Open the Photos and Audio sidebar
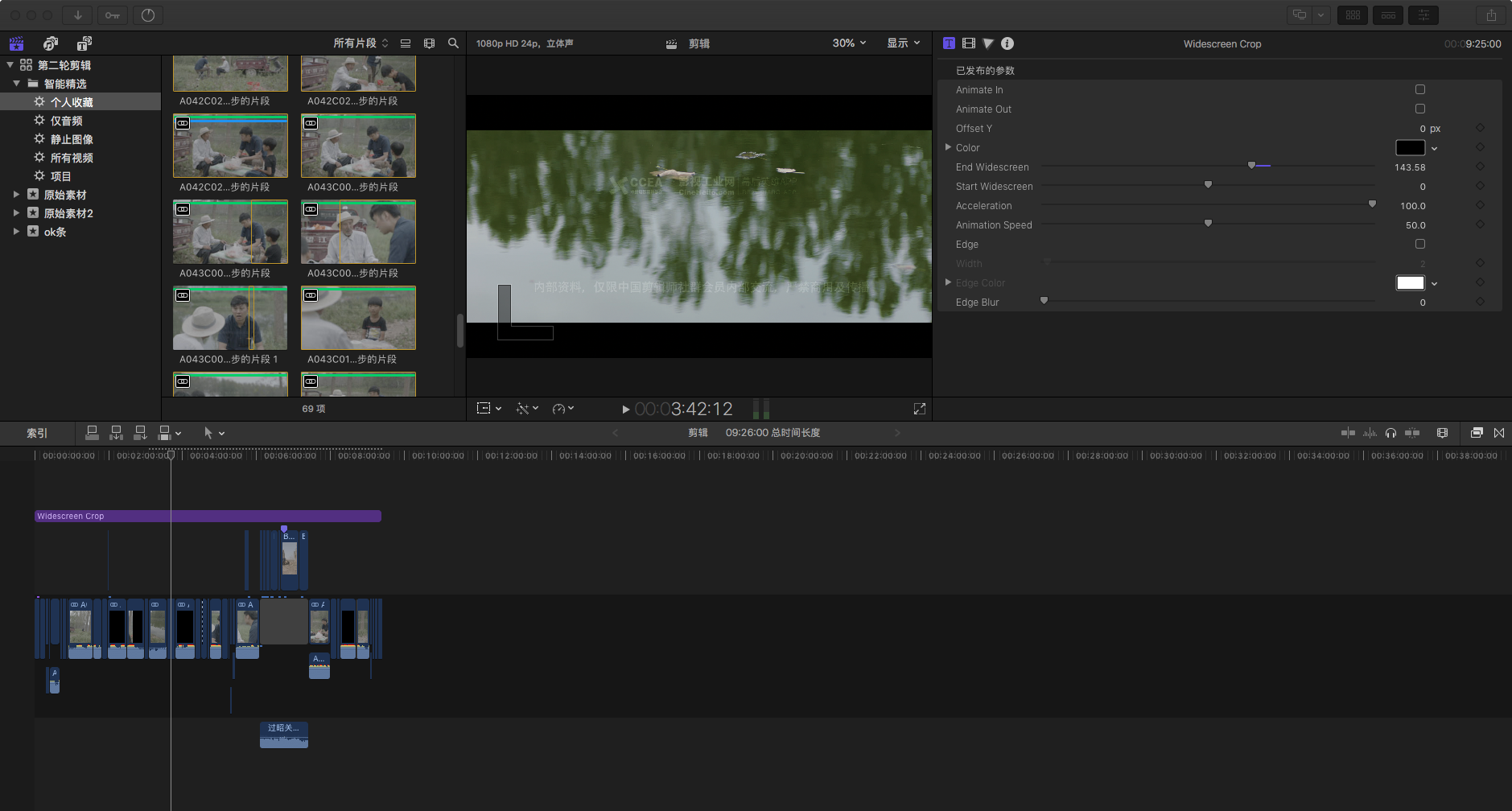Viewport: 1512px width, 811px height. click(51, 43)
